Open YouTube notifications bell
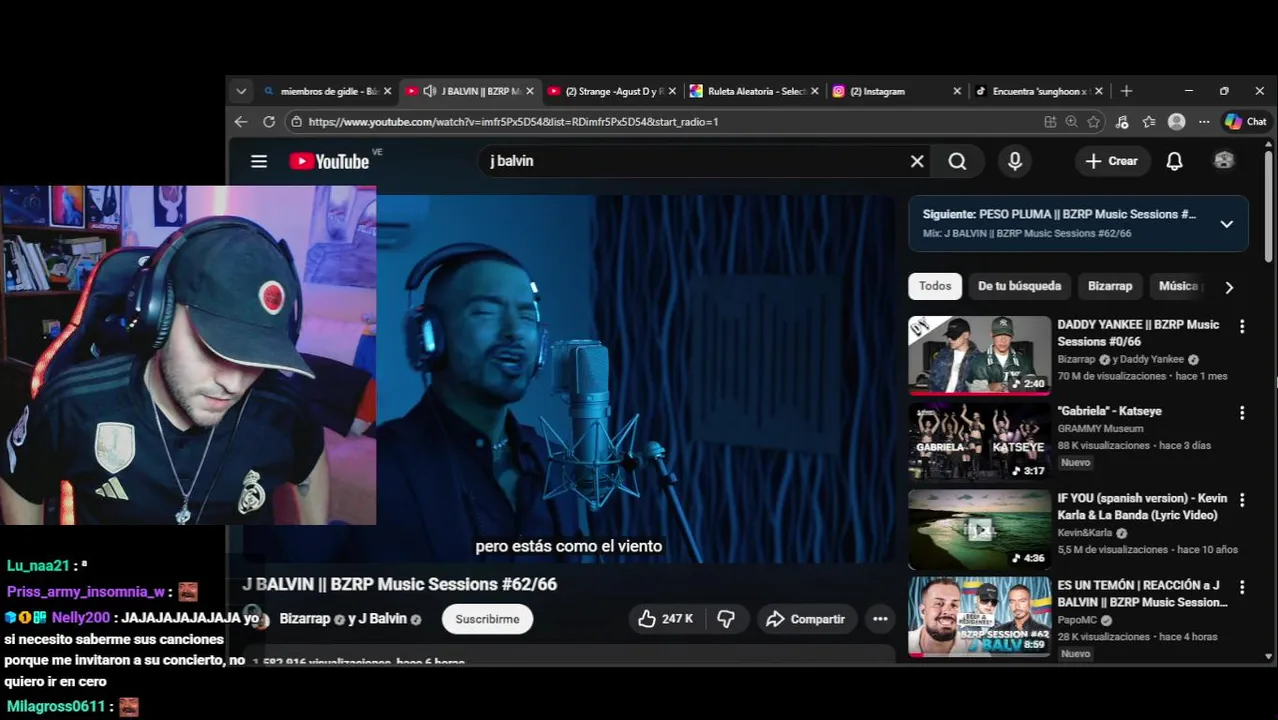The width and height of the screenshot is (1278, 720). (1174, 161)
